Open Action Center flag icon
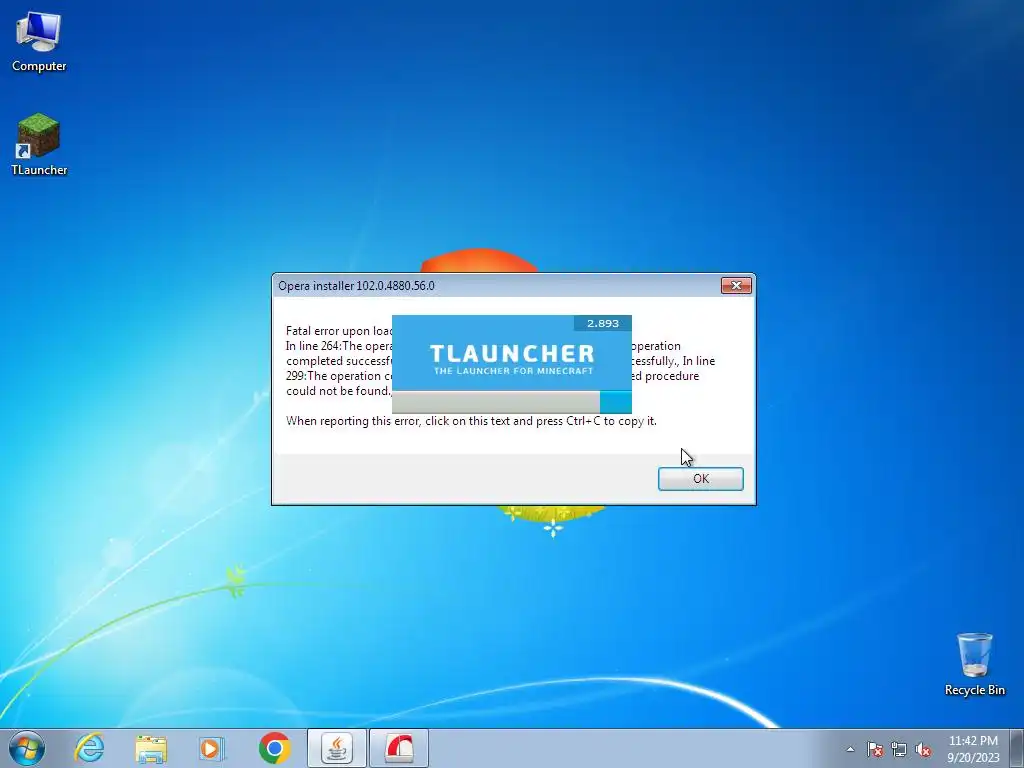The height and width of the screenshot is (768, 1024). [x=874, y=749]
